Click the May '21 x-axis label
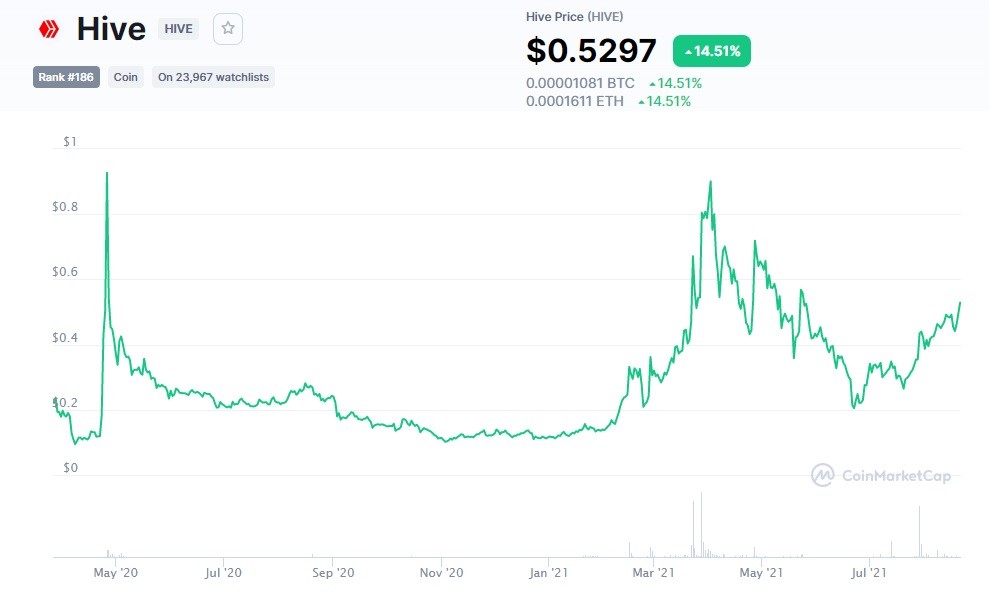The width and height of the screenshot is (989, 594). coord(761,573)
